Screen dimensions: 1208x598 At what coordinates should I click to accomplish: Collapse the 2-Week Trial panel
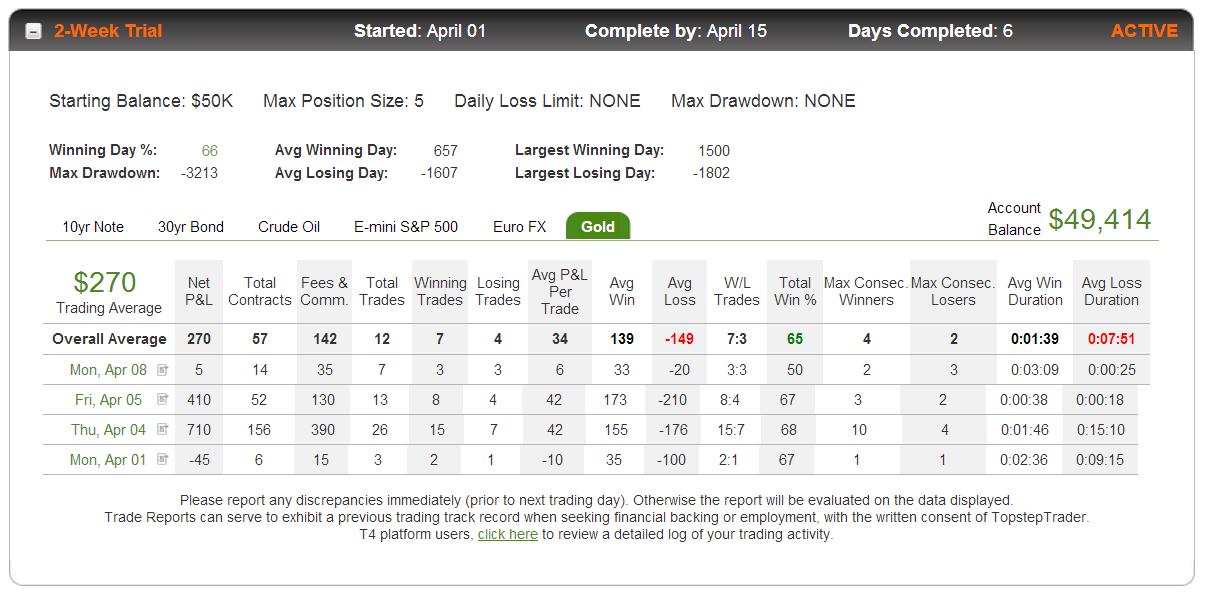click(x=33, y=31)
